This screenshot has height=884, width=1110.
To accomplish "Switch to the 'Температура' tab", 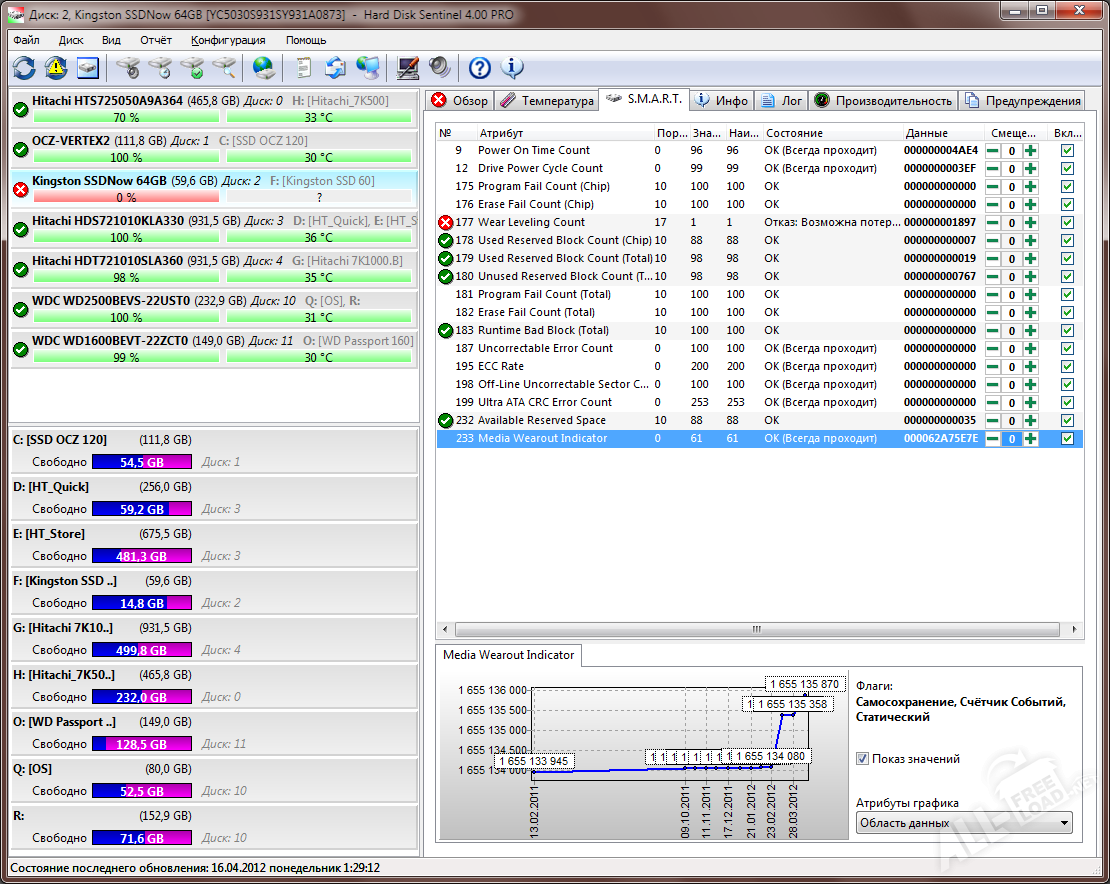I will 547,101.
